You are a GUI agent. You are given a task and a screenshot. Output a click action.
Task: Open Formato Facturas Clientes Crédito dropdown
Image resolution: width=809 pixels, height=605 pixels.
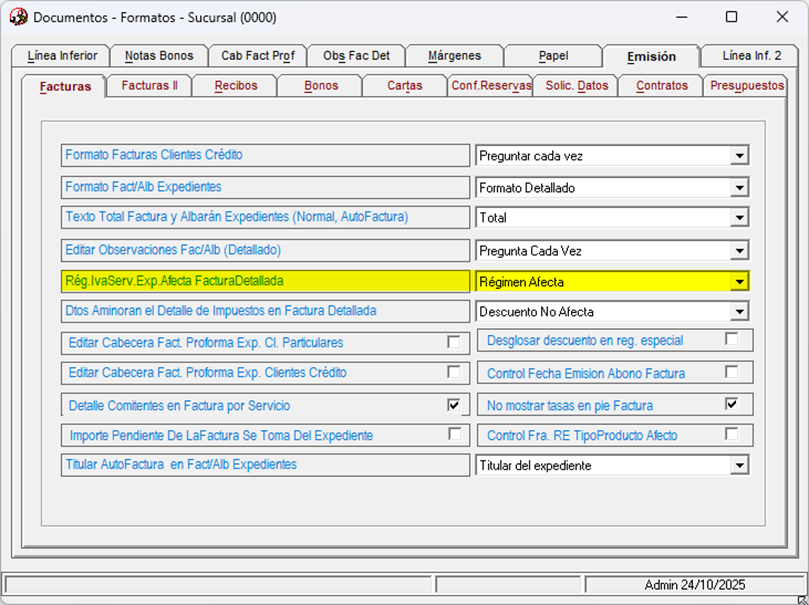739,156
